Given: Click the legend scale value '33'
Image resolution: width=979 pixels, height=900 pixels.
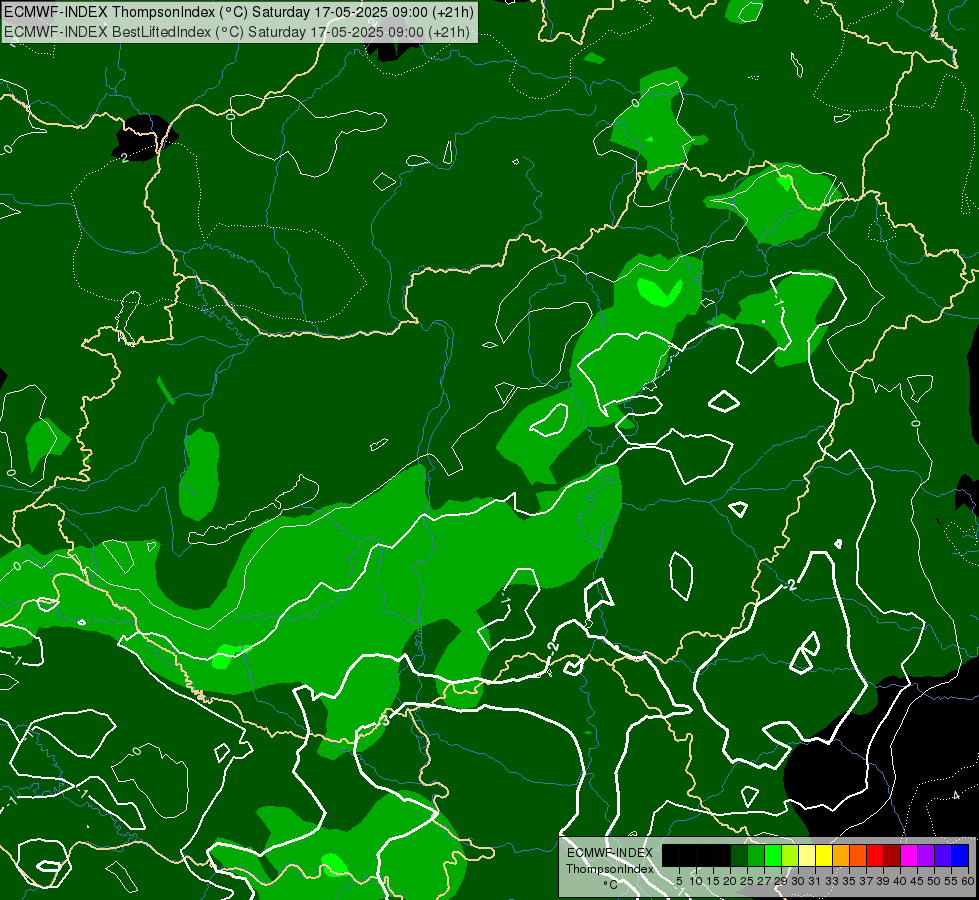Looking at the screenshot, I should (832, 881).
